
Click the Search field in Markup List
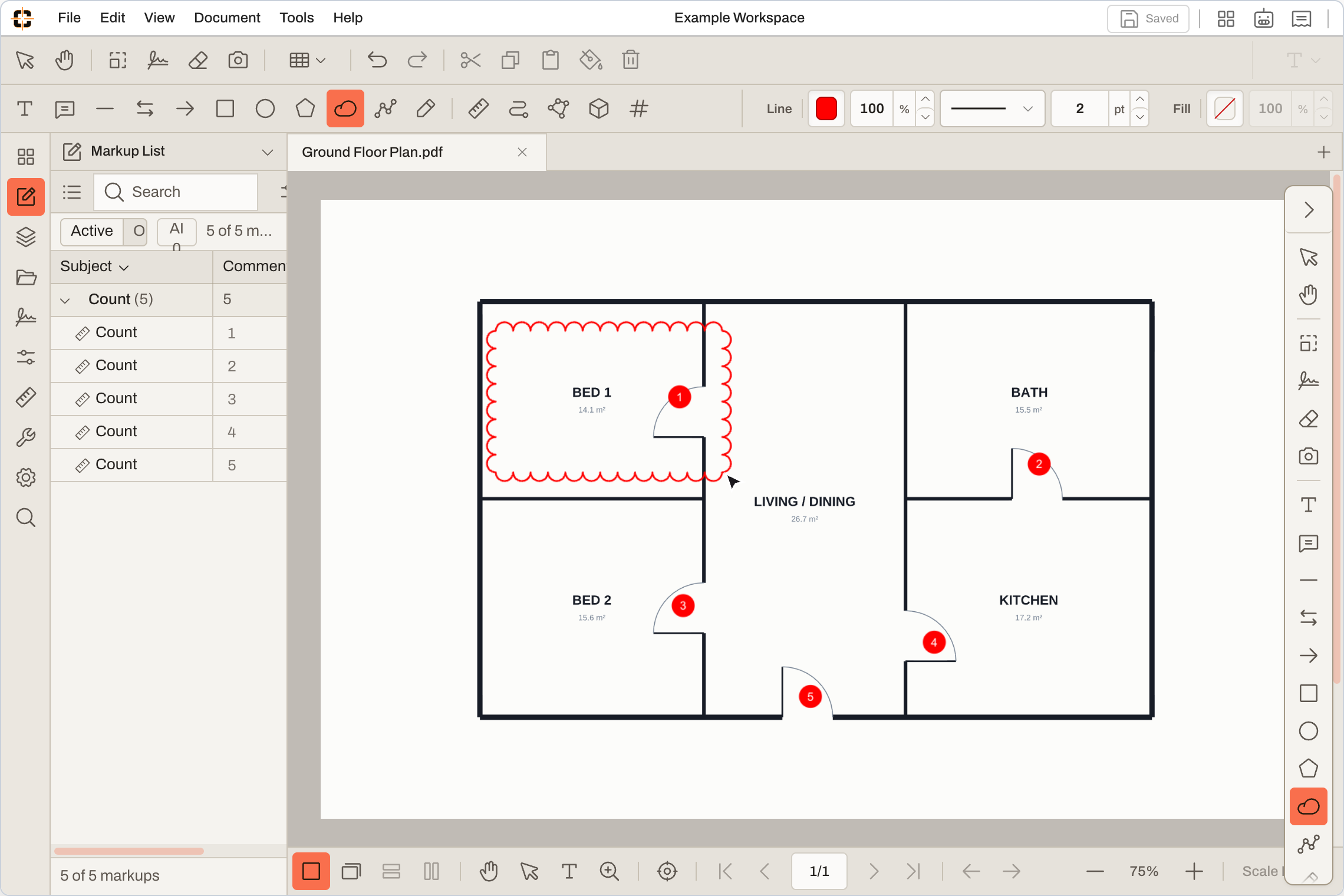176,192
